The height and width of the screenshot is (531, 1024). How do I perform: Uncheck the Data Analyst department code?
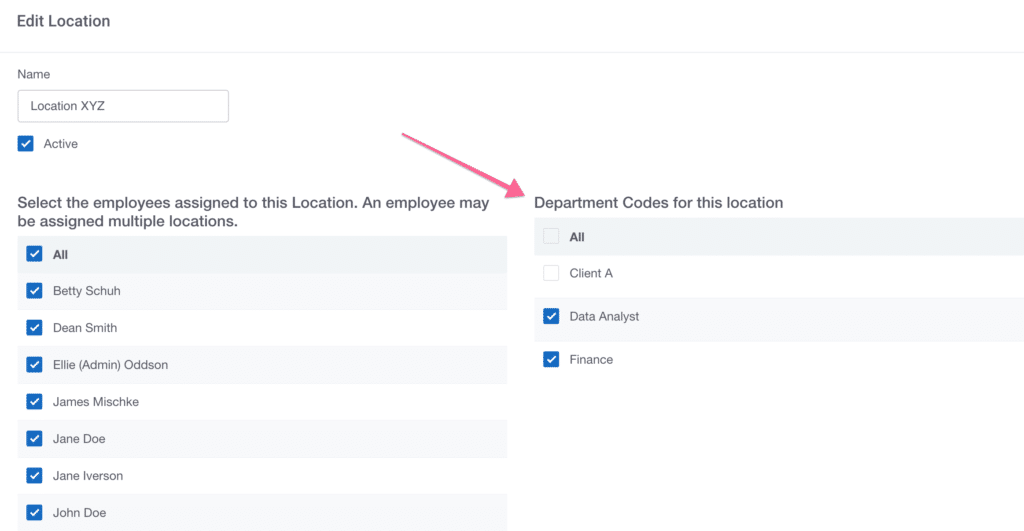click(551, 316)
